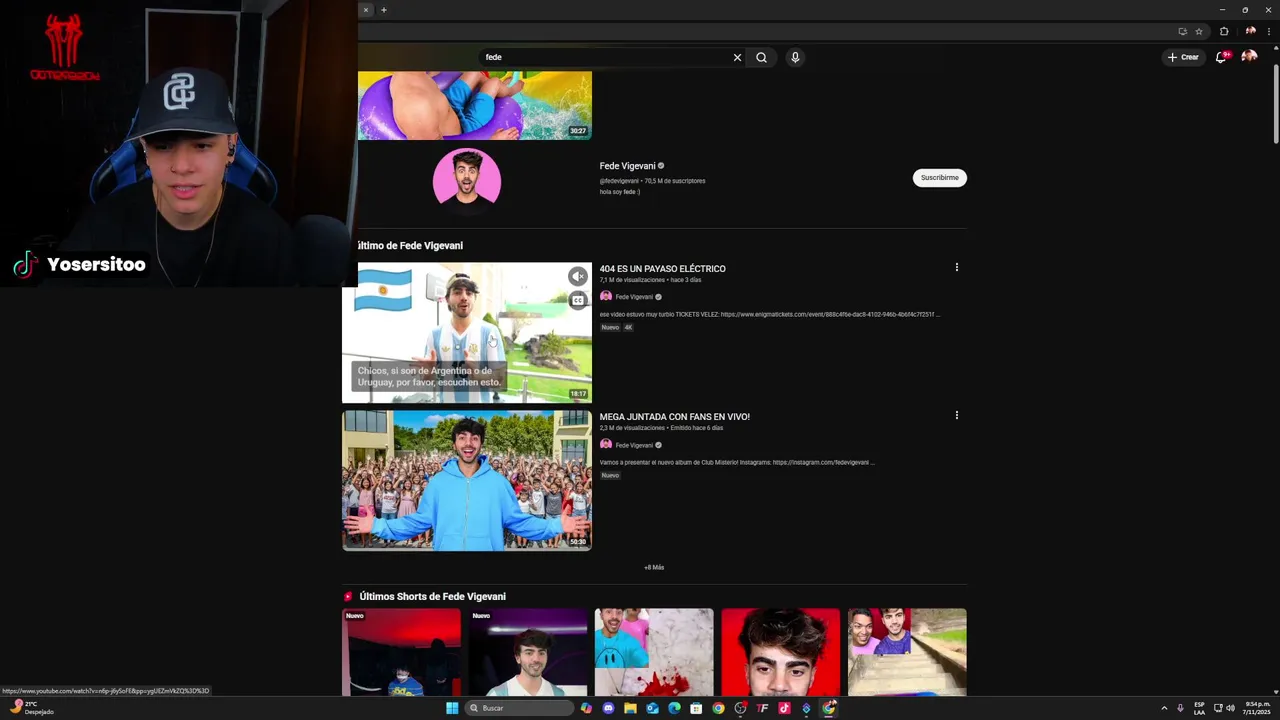
Task: Open TikTok from the taskbar
Action: click(784, 708)
